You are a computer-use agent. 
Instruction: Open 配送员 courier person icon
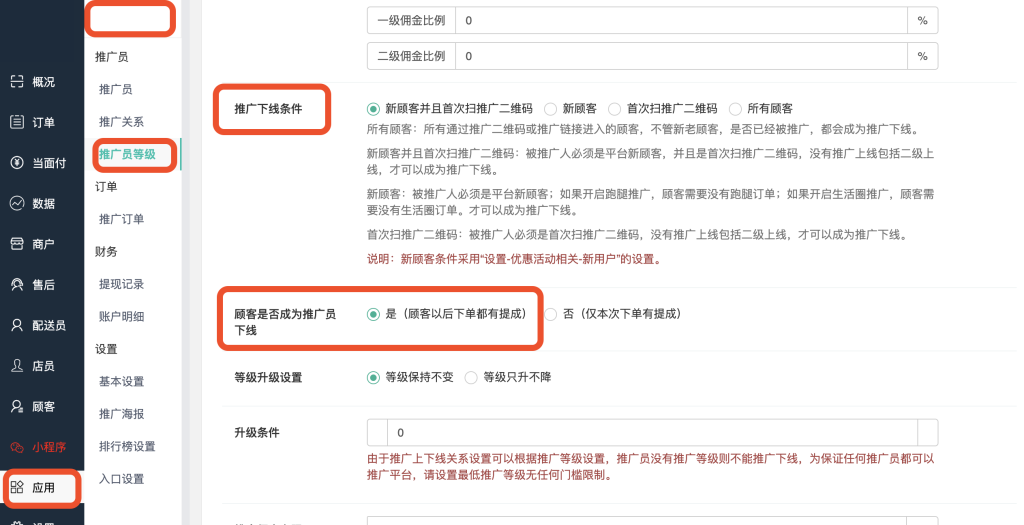17,325
